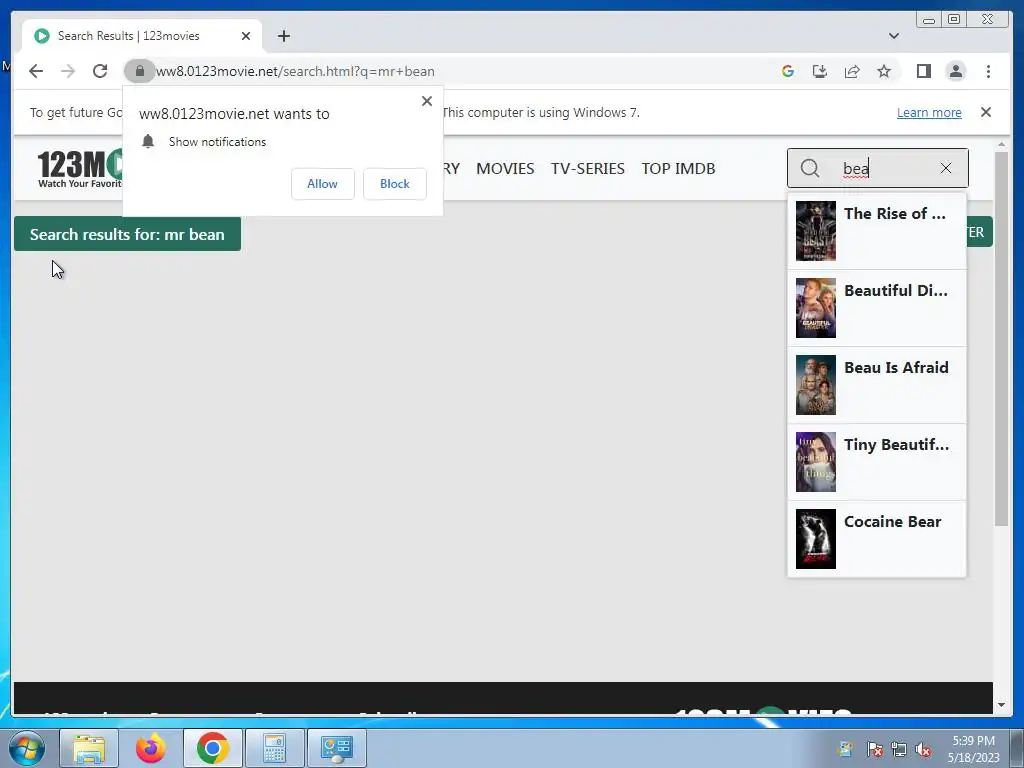Go back to the previous page

(x=36, y=71)
